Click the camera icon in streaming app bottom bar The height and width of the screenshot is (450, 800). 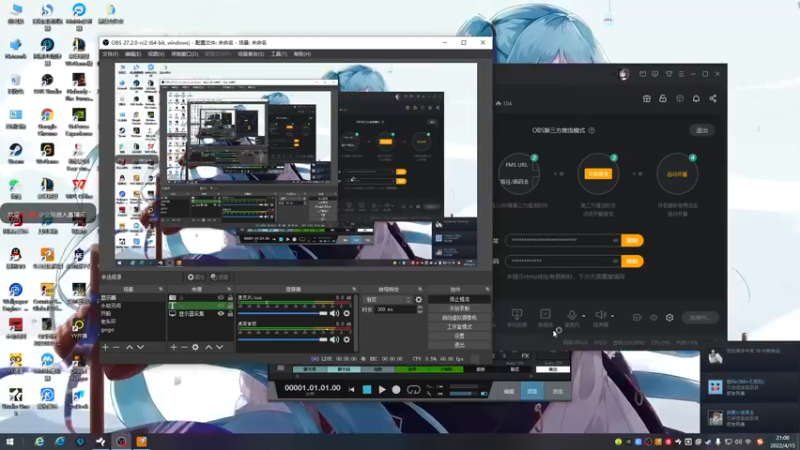coord(637,317)
